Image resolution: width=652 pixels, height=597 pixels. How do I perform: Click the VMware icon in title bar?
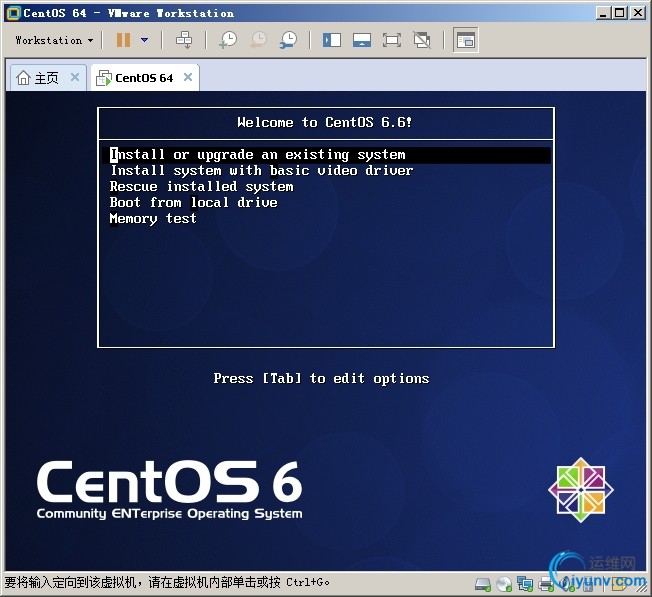tap(14, 13)
